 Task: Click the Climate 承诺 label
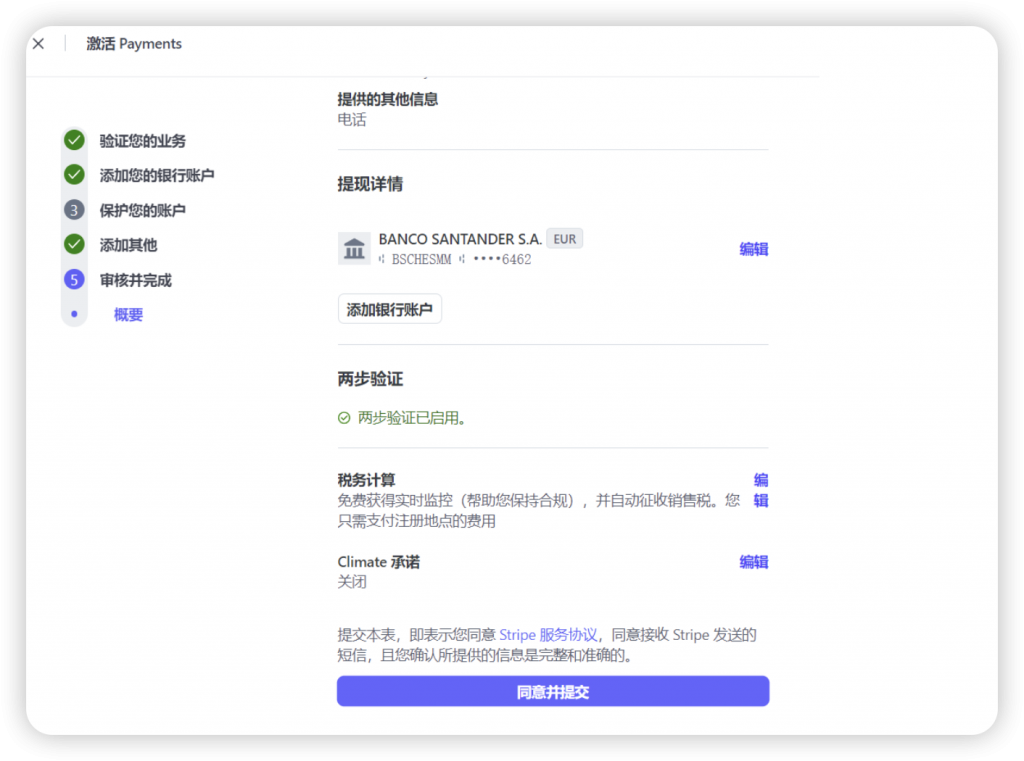click(x=379, y=562)
